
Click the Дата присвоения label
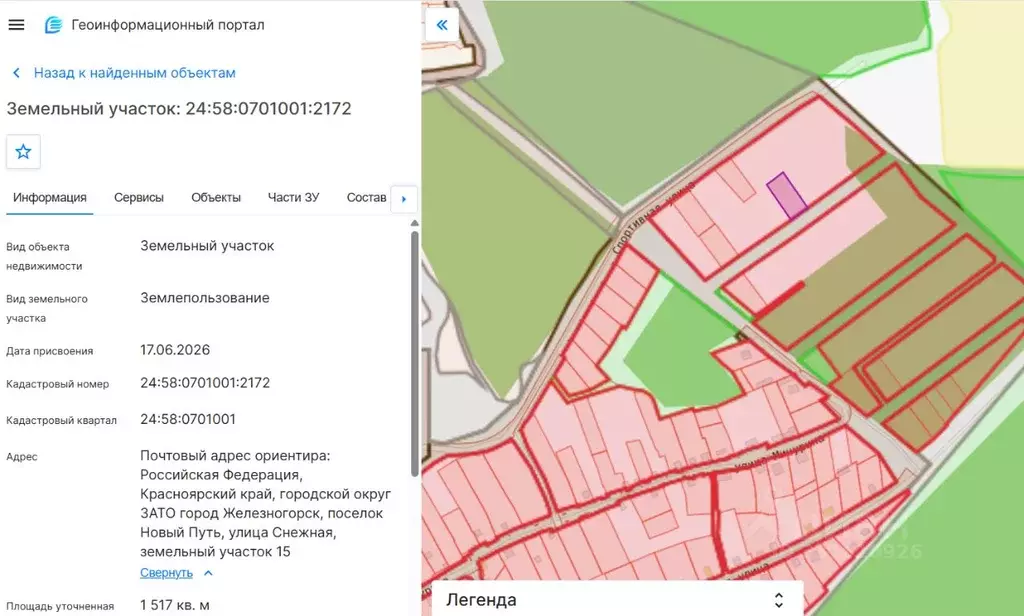pyautogui.click(x=50, y=351)
